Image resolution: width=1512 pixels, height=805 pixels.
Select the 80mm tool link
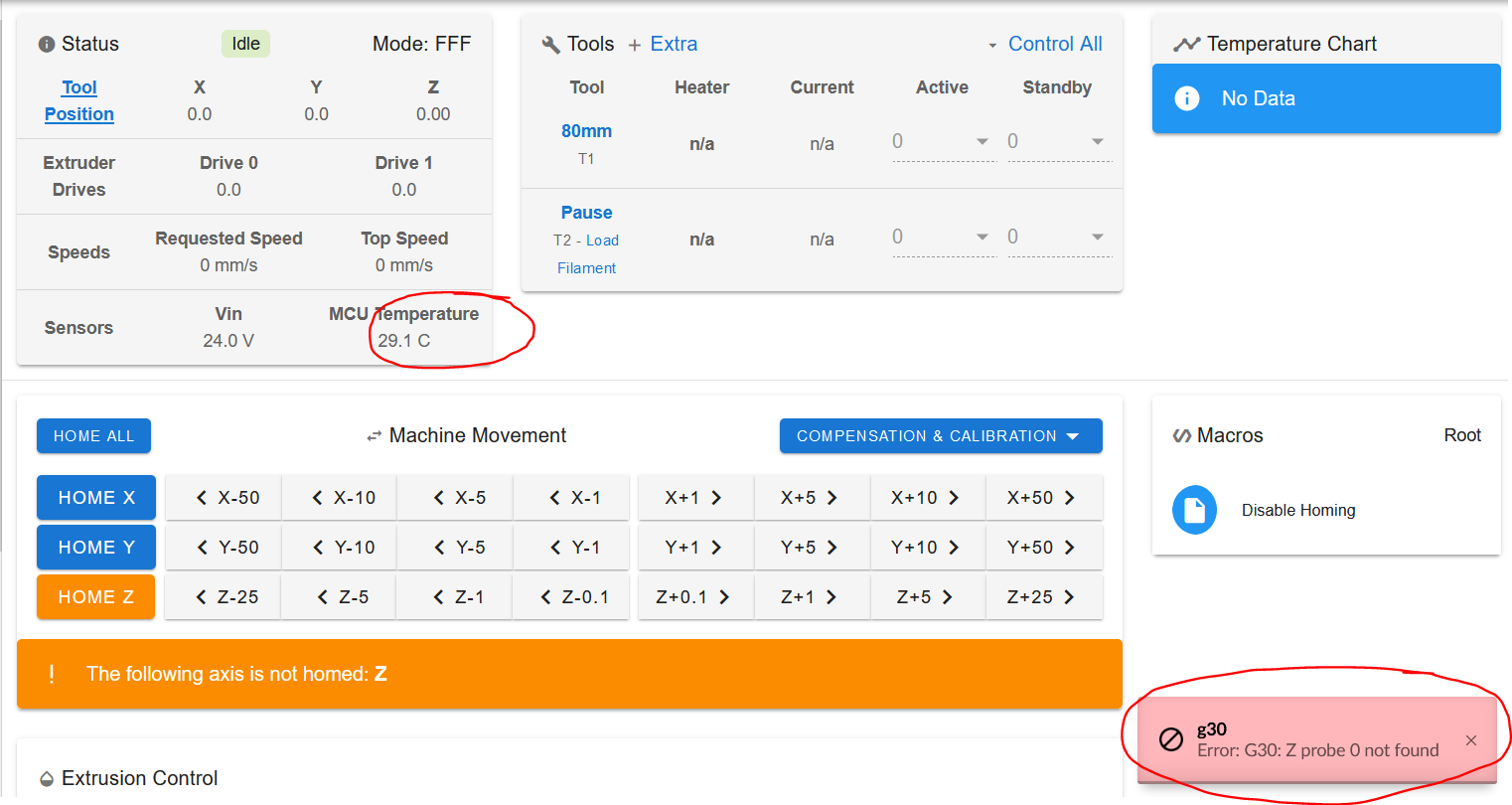[x=587, y=131]
